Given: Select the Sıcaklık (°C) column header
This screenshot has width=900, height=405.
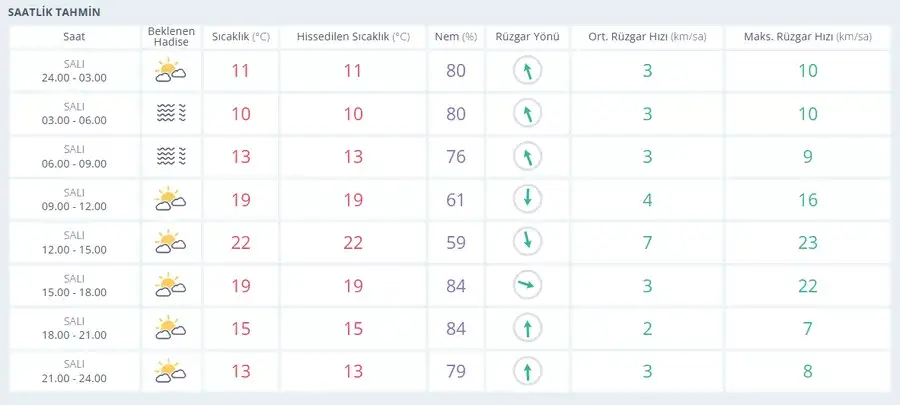Looking at the screenshot, I should (x=240, y=37).
